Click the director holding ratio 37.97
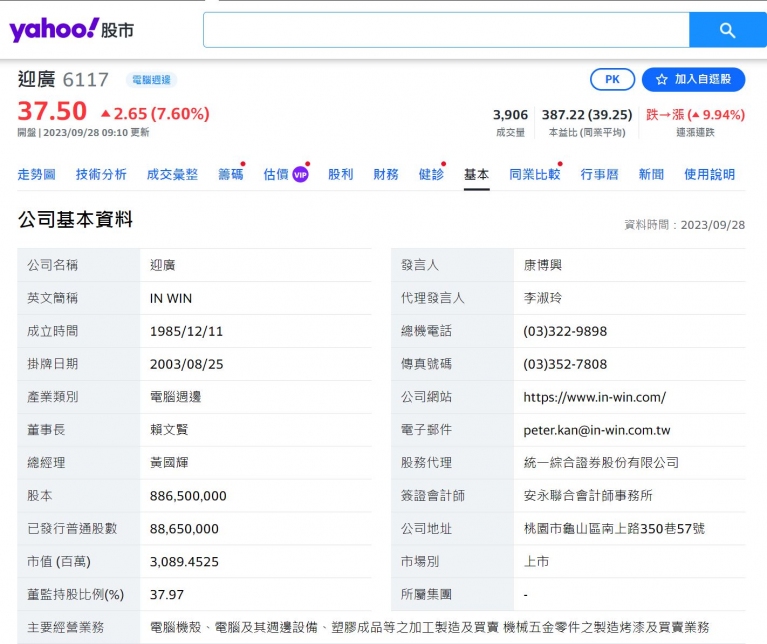 pyautogui.click(x=167, y=595)
